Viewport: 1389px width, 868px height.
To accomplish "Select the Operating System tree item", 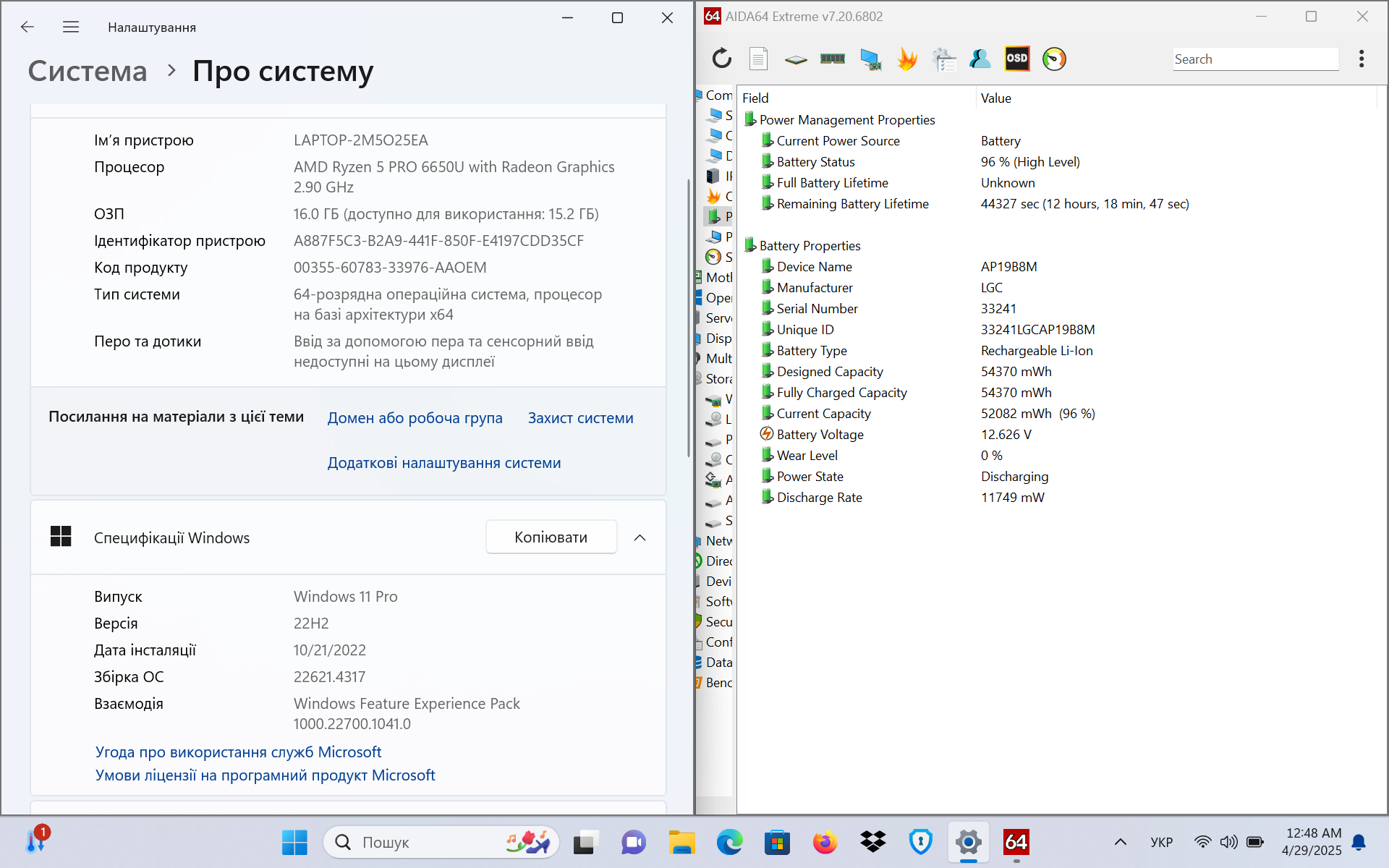I will pos(715,297).
